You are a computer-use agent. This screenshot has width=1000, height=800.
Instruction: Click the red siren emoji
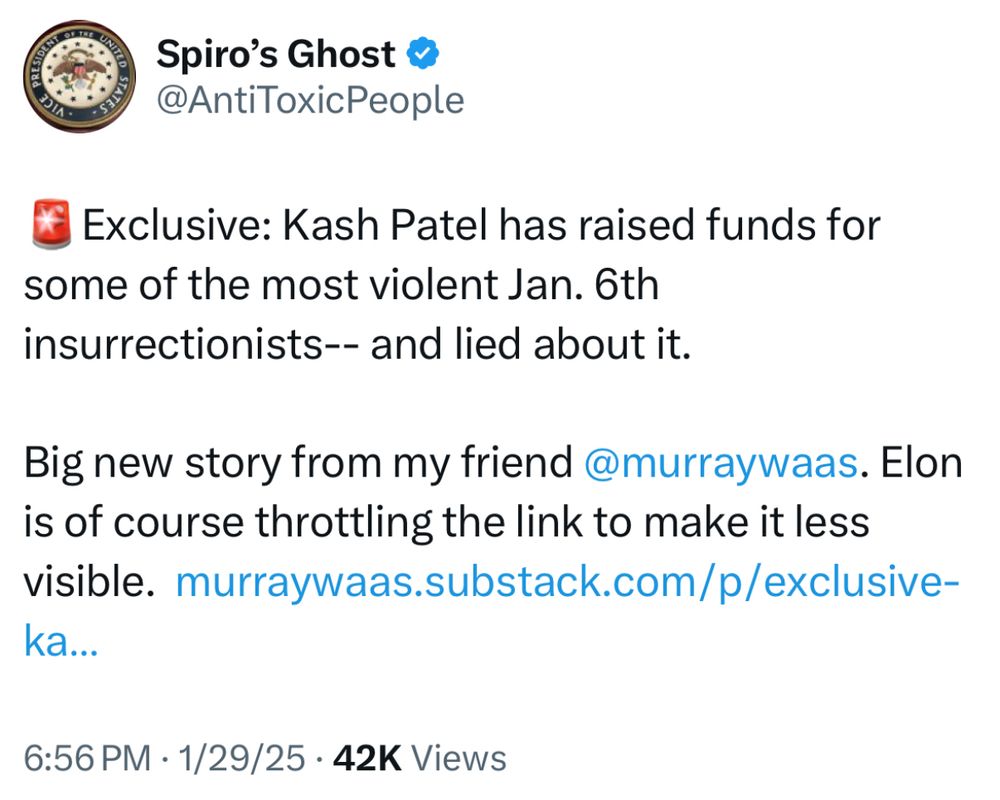tap(52, 225)
